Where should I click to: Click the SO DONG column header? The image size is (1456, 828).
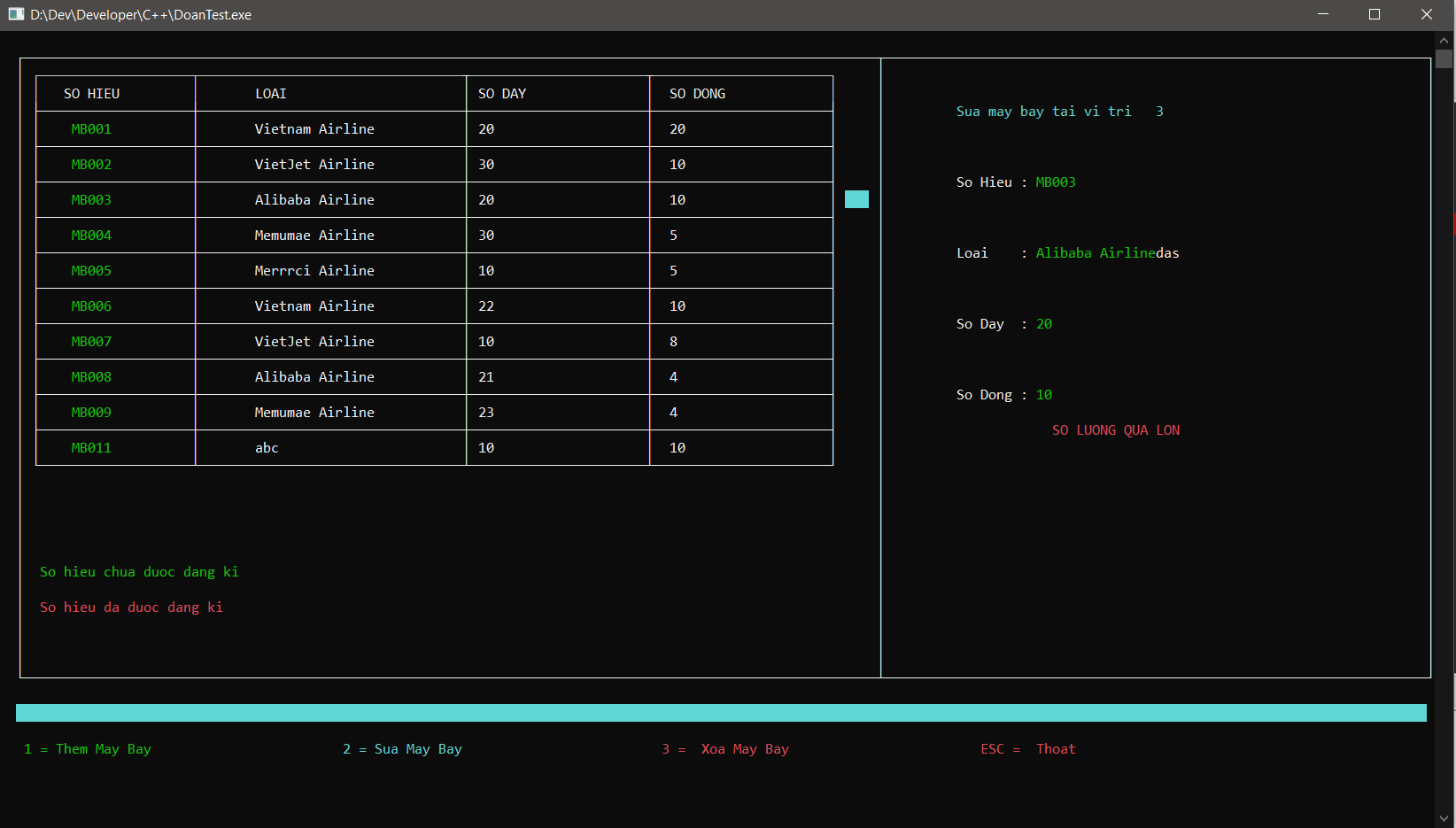coord(697,93)
